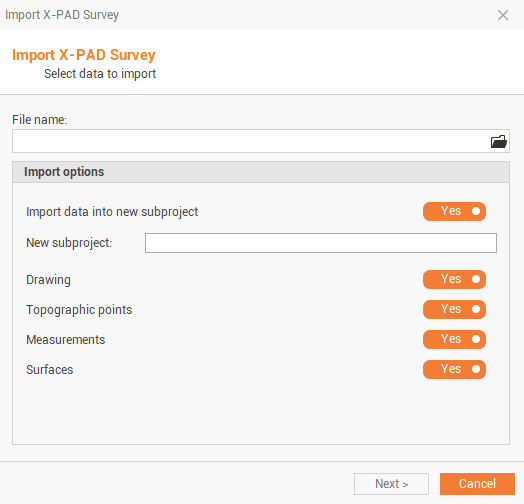The image size is (524, 504).
Task: Click the File name: label
Action: 39,120
